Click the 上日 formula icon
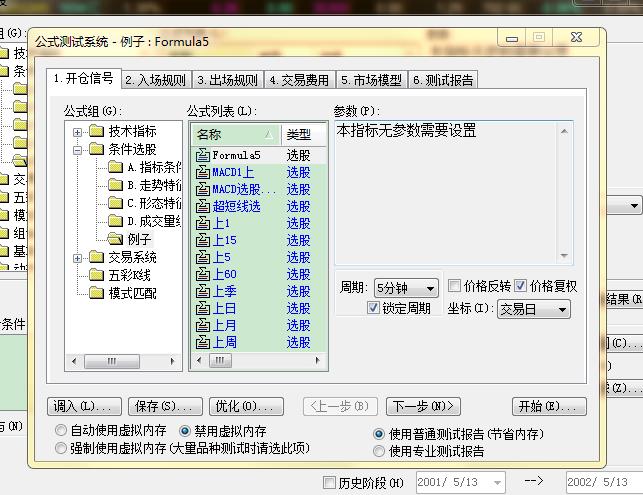Viewport: 643px width, 495px height. click(203, 308)
